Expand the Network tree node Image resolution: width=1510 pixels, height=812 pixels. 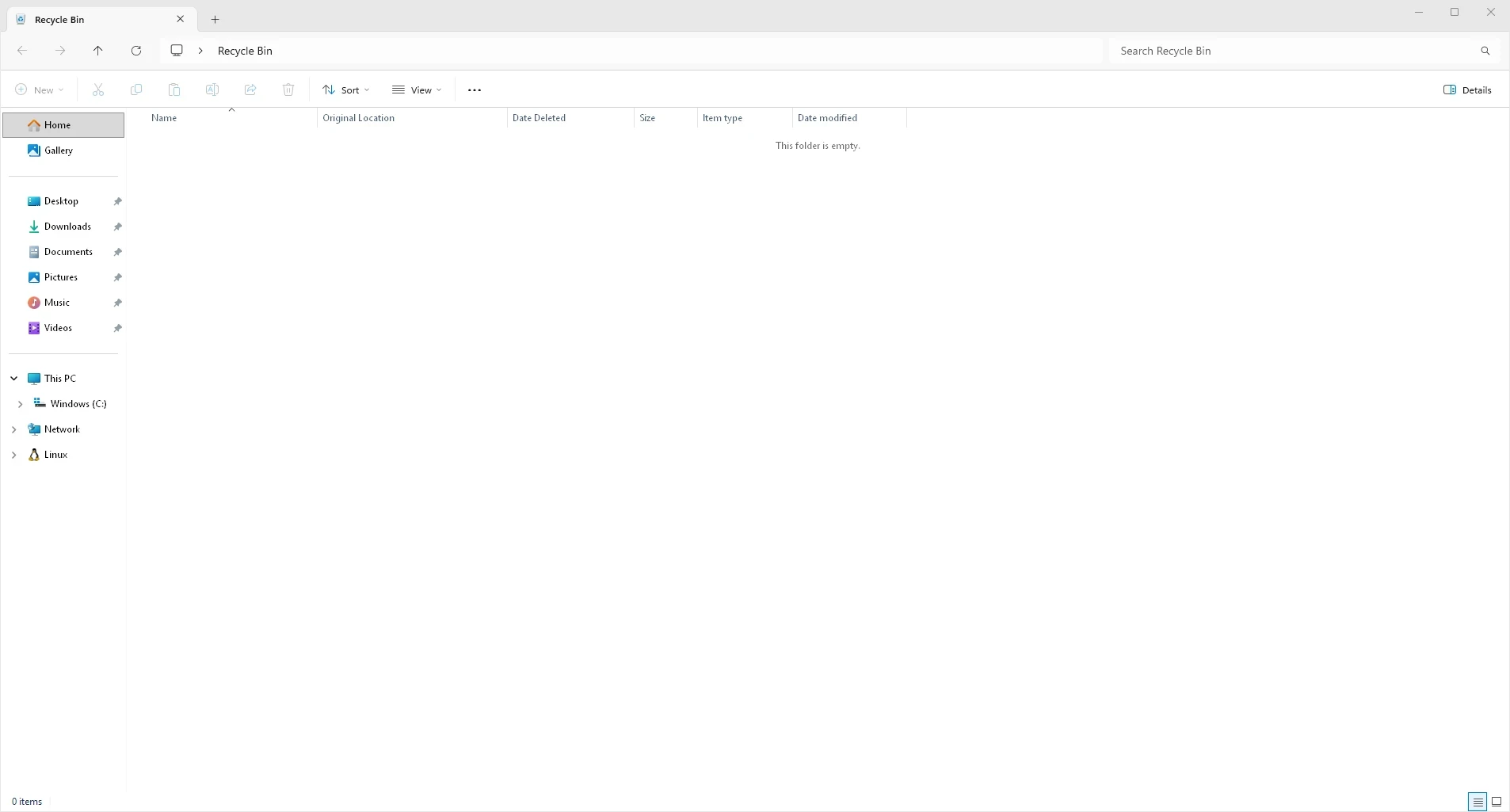tap(13, 429)
